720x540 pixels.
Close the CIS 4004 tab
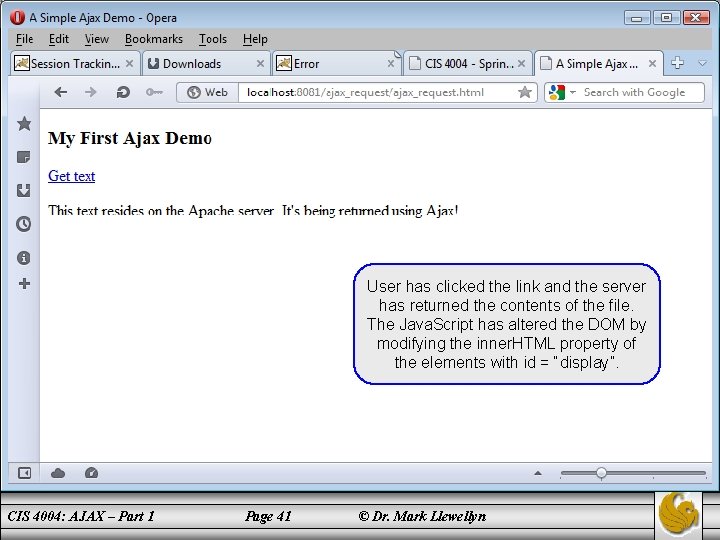521,63
